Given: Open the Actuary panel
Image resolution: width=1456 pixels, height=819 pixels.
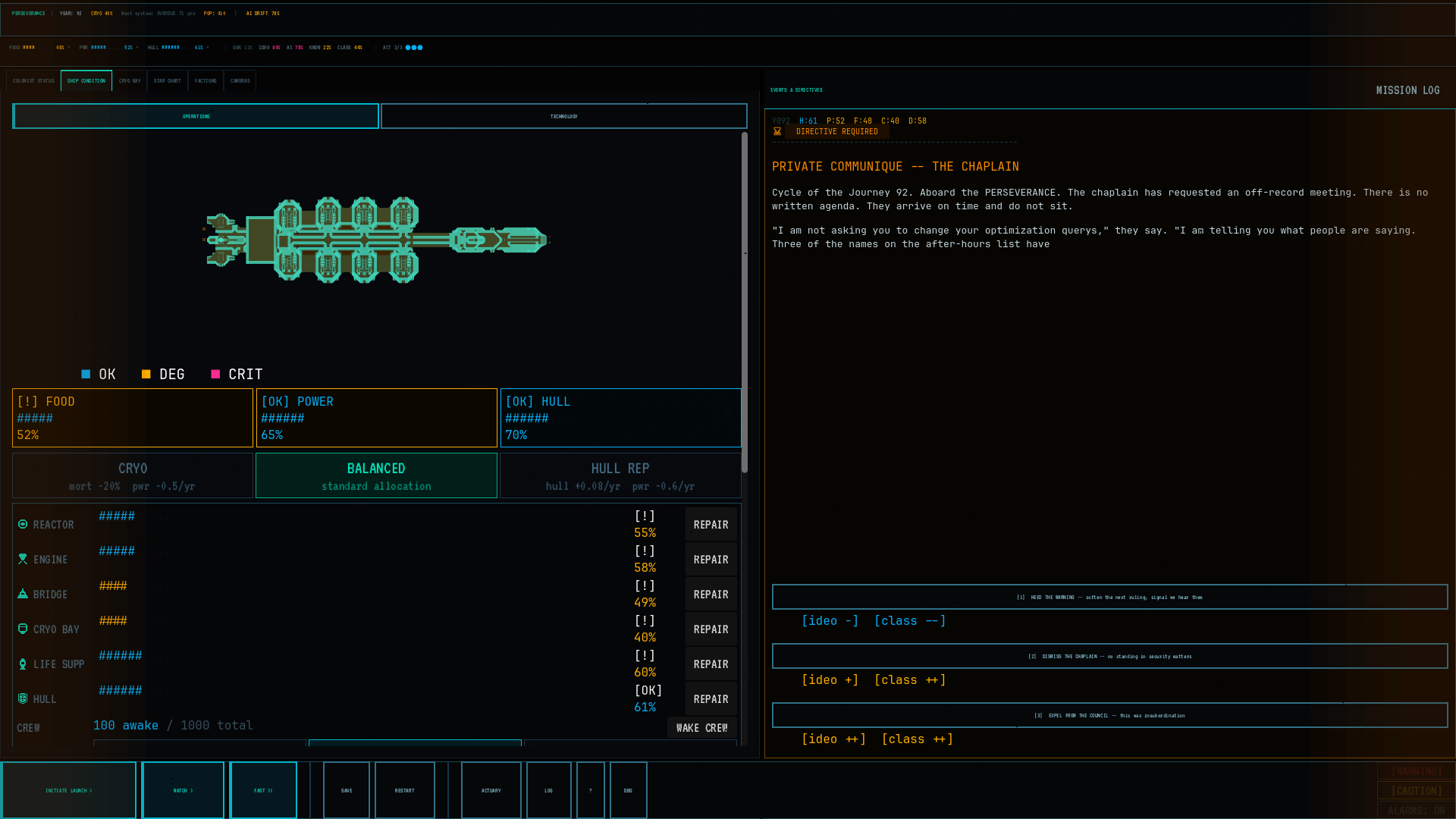Looking at the screenshot, I should pyautogui.click(x=491, y=790).
